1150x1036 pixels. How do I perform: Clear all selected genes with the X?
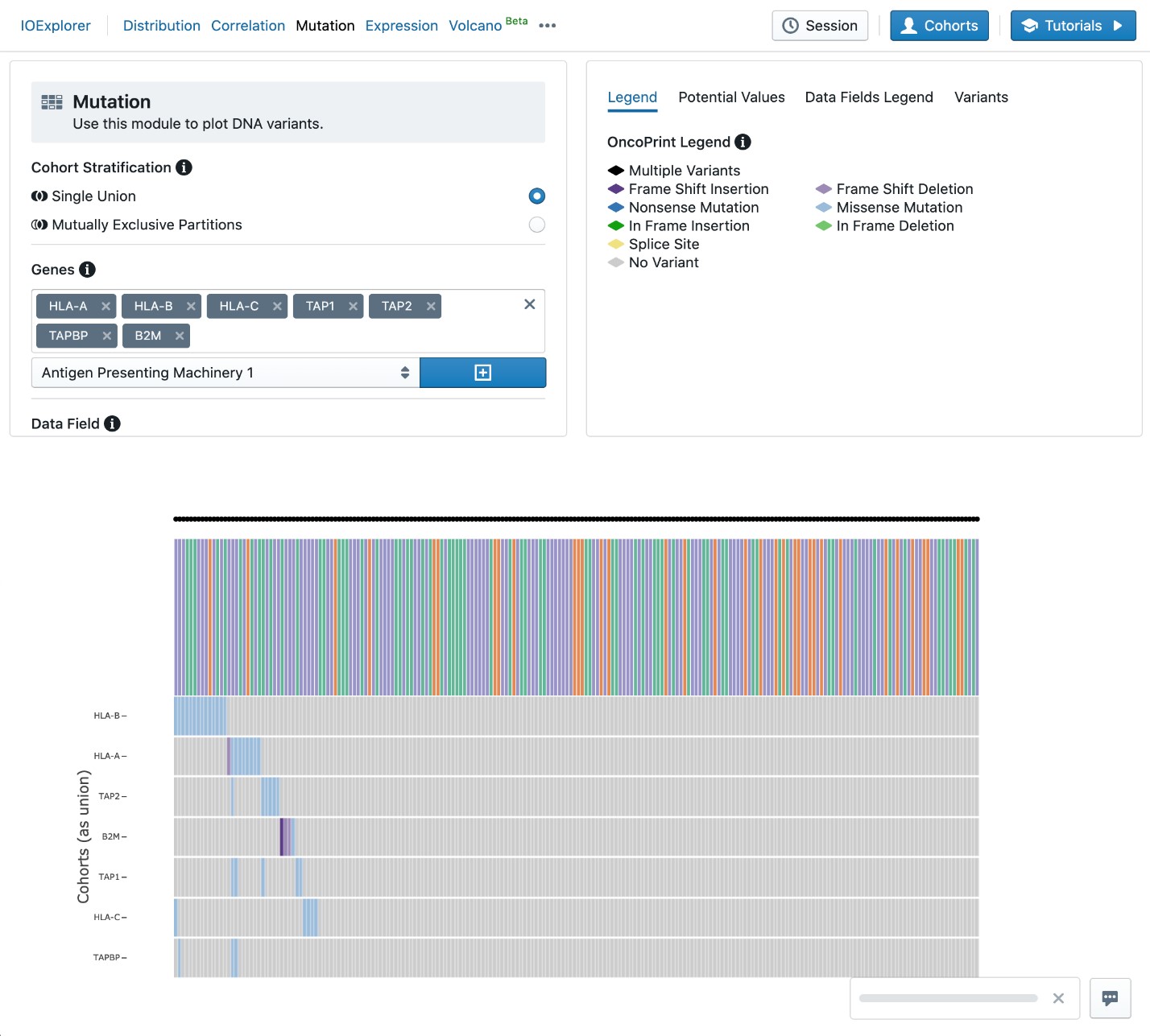point(529,304)
